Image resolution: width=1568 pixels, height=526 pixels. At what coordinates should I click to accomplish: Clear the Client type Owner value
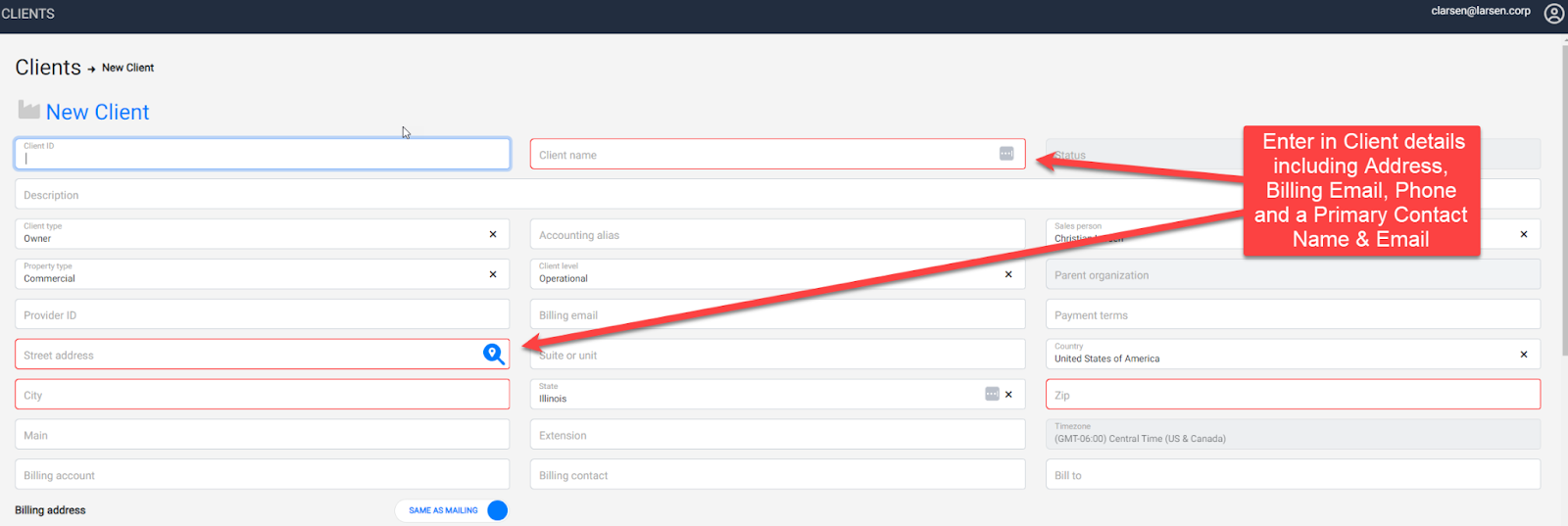click(493, 234)
